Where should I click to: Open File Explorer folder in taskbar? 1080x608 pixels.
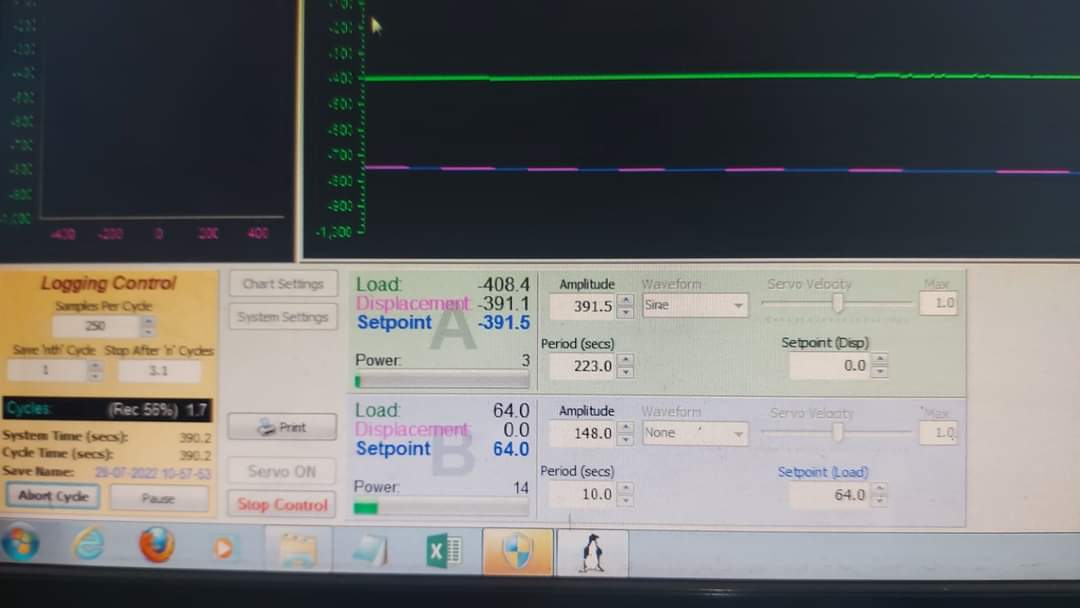click(x=297, y=551)
